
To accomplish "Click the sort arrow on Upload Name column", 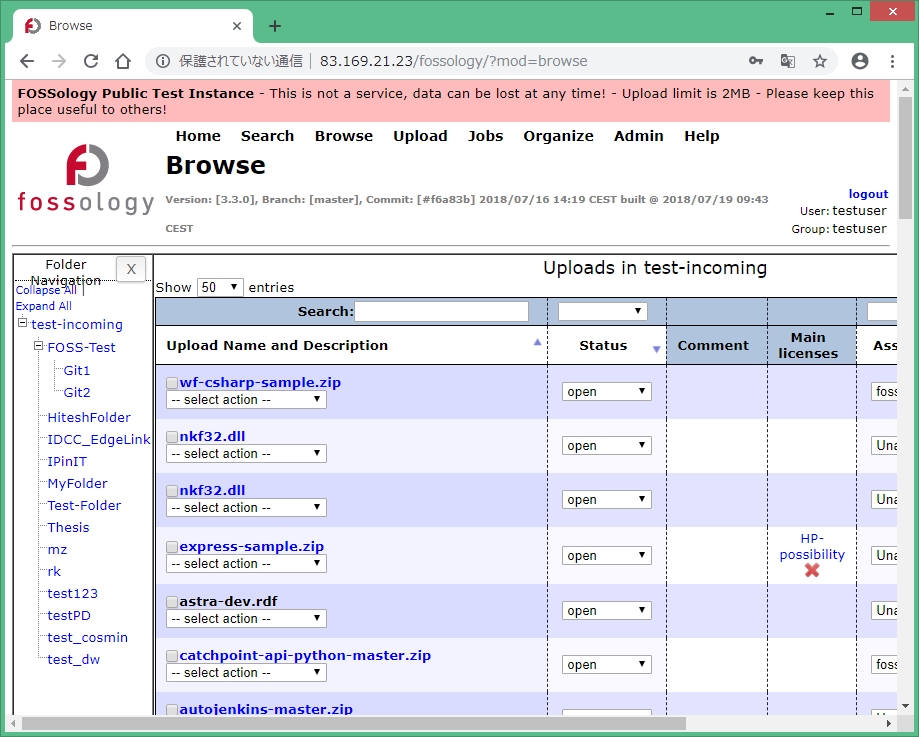I will coord(537,341).
